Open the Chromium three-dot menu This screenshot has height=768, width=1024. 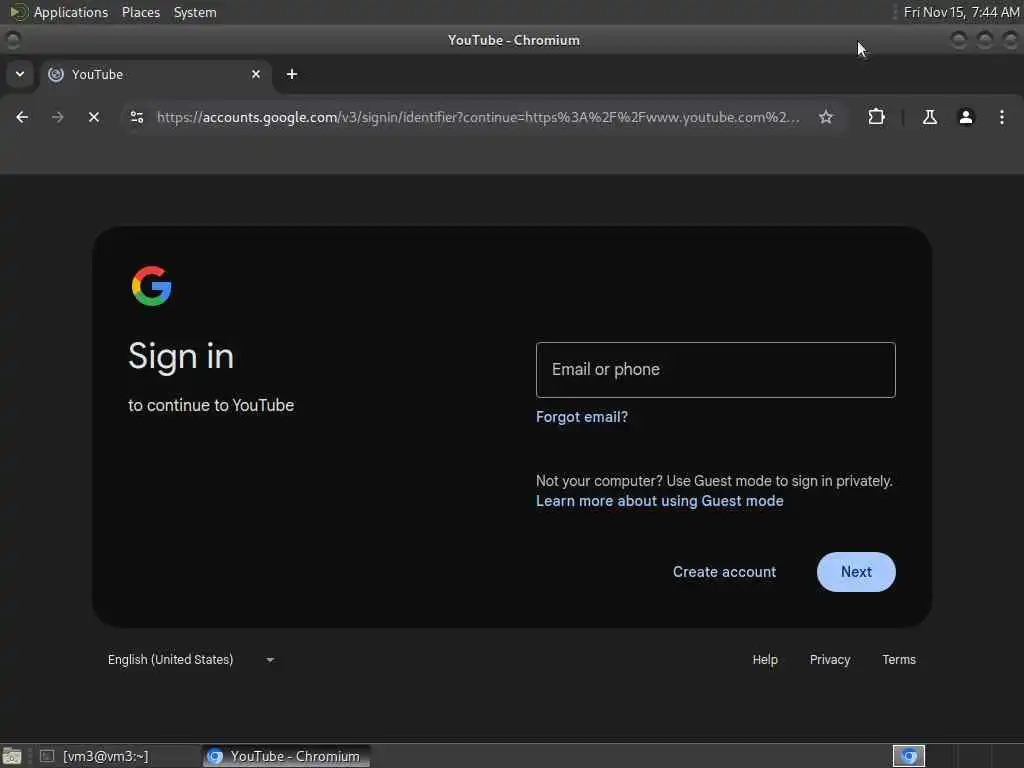coord(1002,117)
